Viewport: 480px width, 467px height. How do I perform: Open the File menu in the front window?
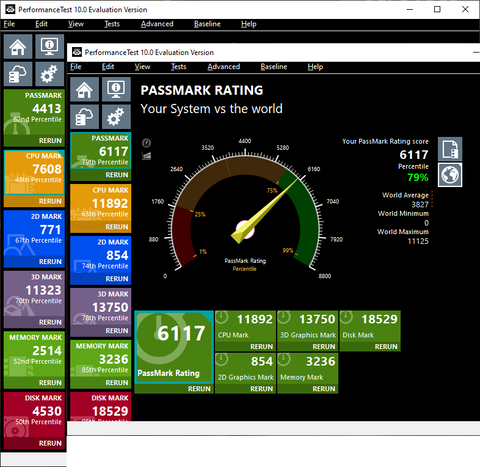tap(76, 67)
